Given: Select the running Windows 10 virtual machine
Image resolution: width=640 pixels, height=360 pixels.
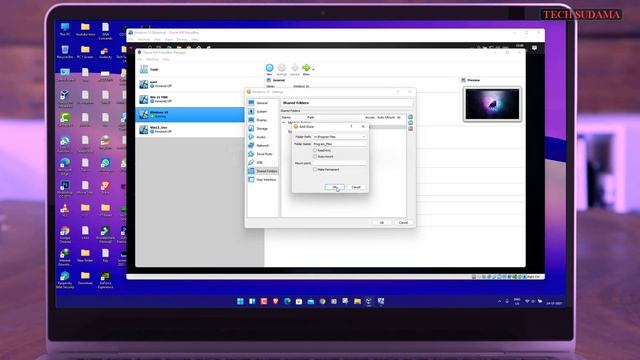Looking at the screenshot, I should coord(190,114).
